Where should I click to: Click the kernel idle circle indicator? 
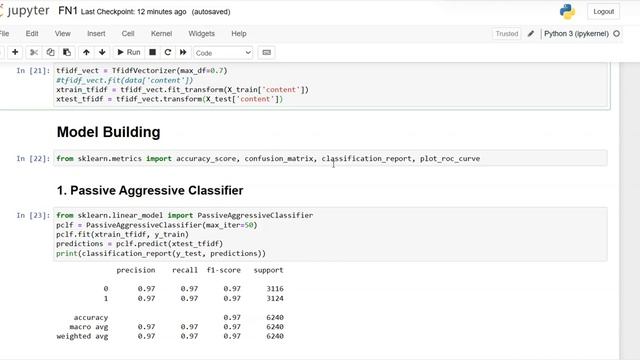pyautogui.click(x=616, y=33)
